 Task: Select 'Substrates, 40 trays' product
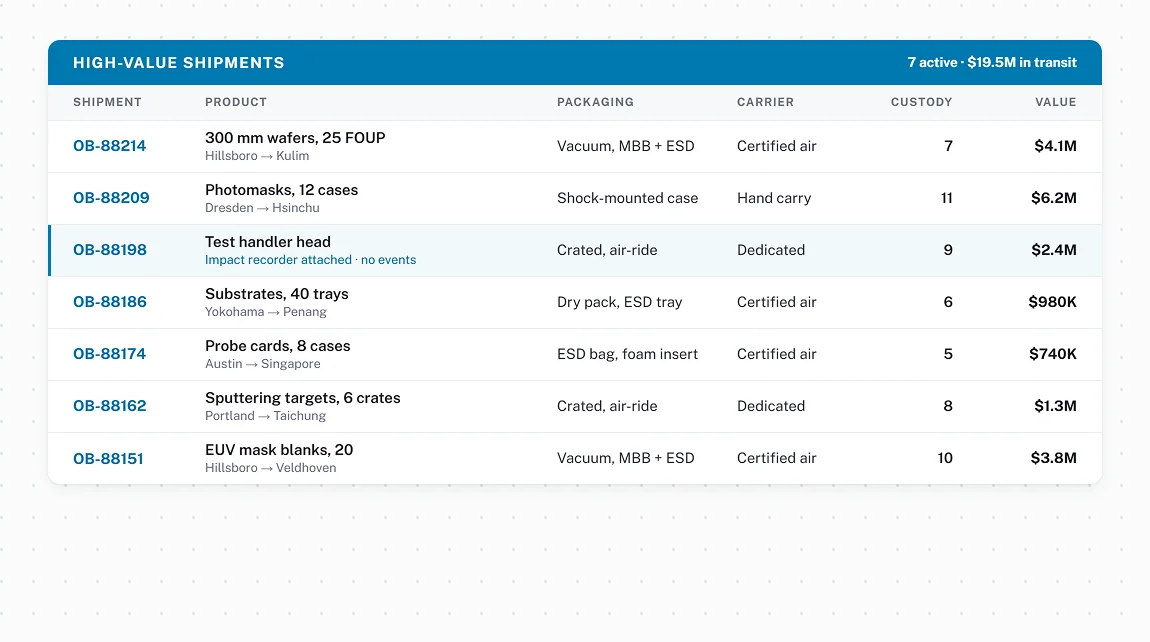pyautogui.click(x=276, y=294)
